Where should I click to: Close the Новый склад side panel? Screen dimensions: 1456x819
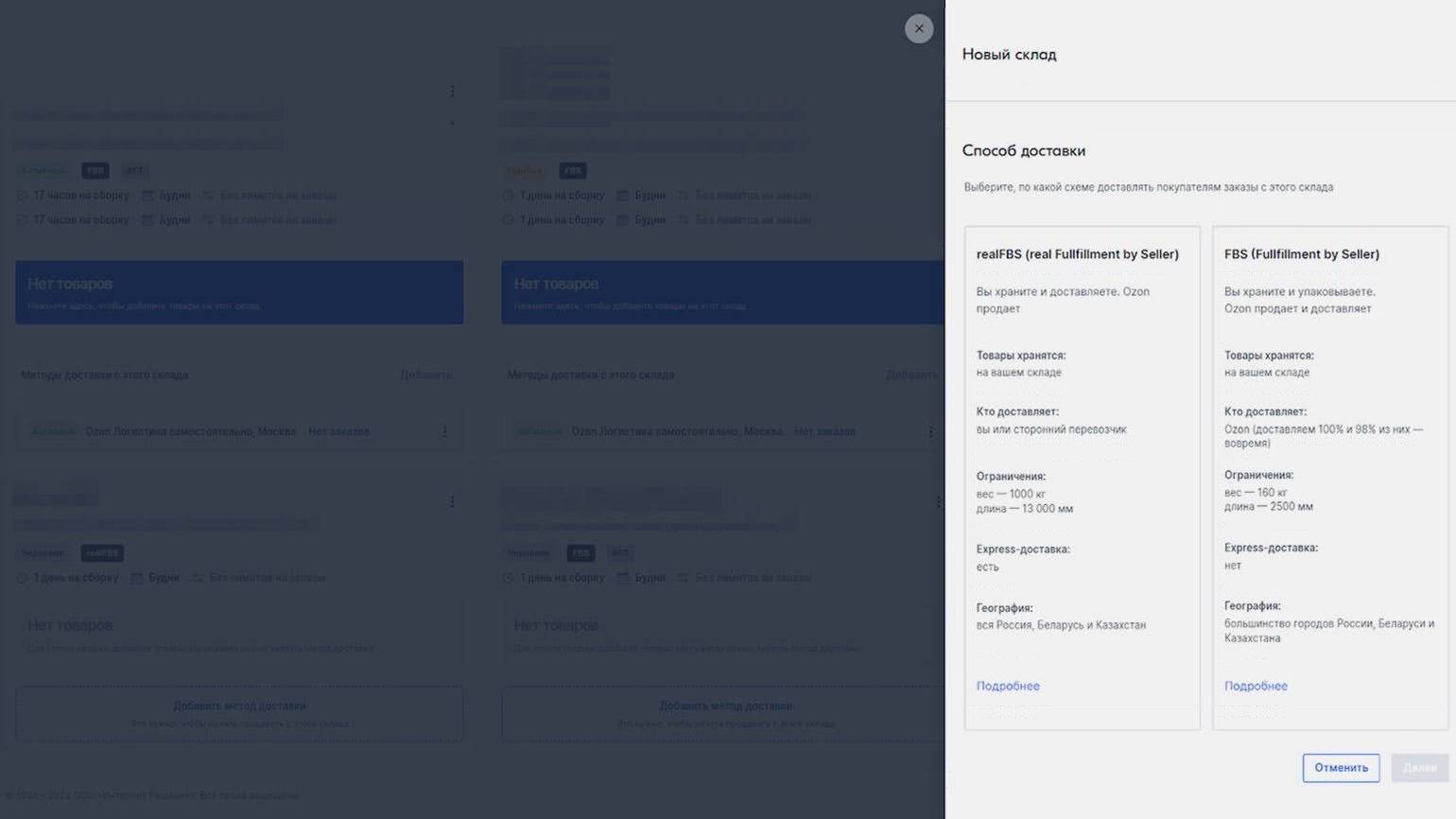pyautogui.click(x=918, y=28)
